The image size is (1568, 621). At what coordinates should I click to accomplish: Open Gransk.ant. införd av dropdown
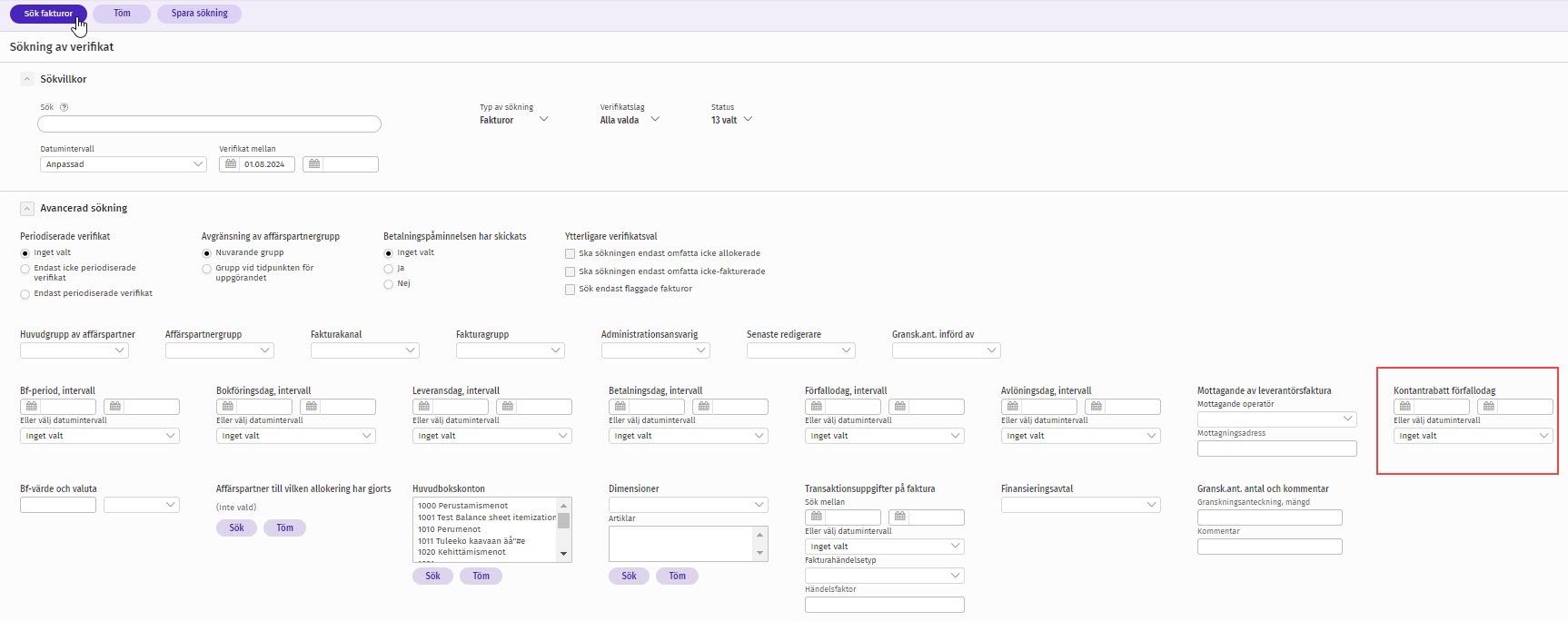(947, 350)
